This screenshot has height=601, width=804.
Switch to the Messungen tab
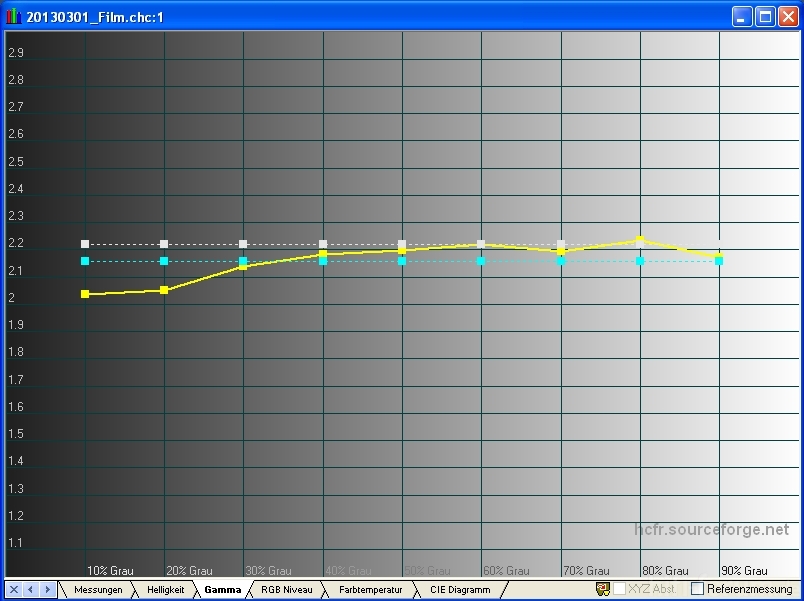98,590
